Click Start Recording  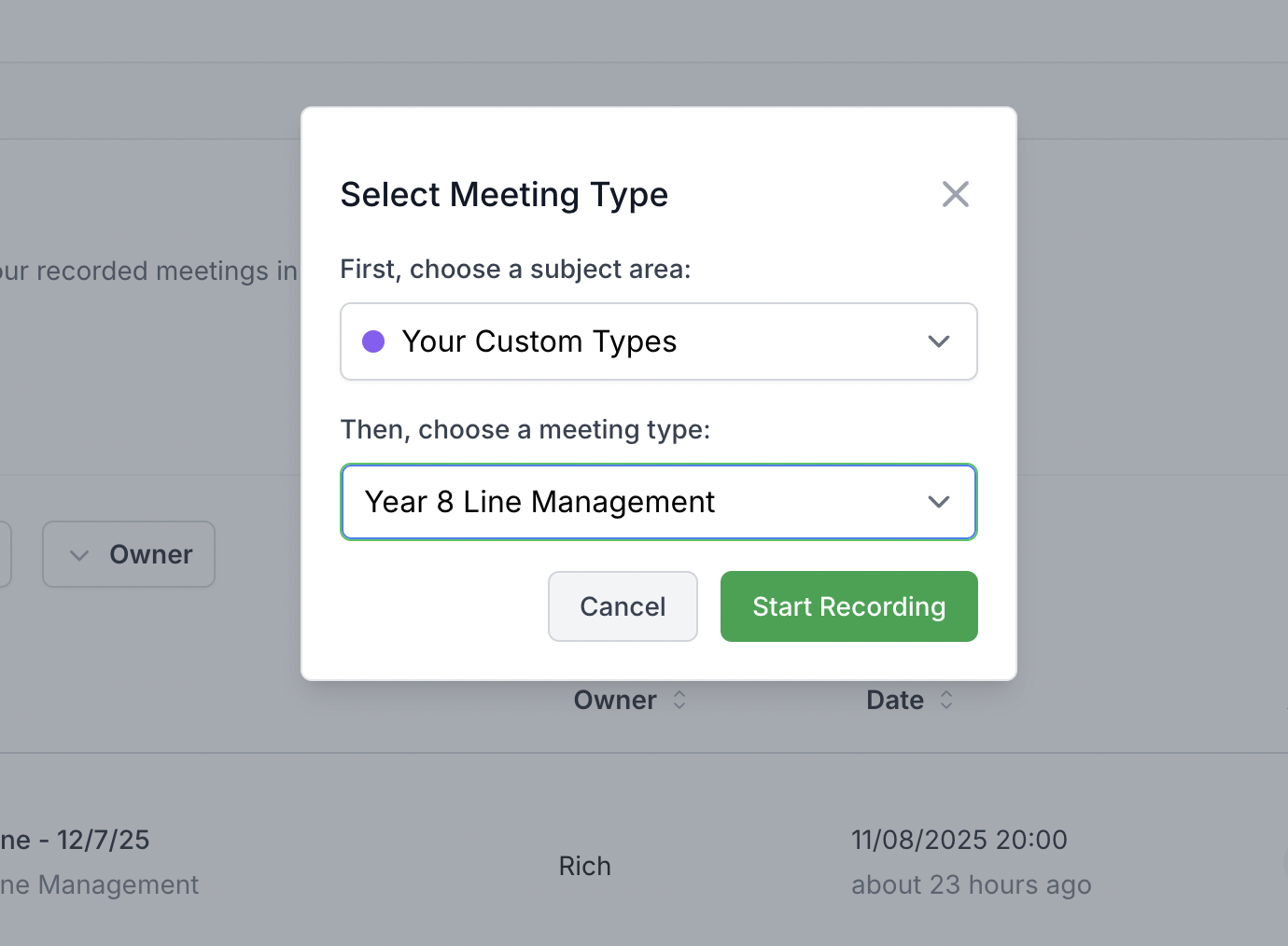point(847,606)
